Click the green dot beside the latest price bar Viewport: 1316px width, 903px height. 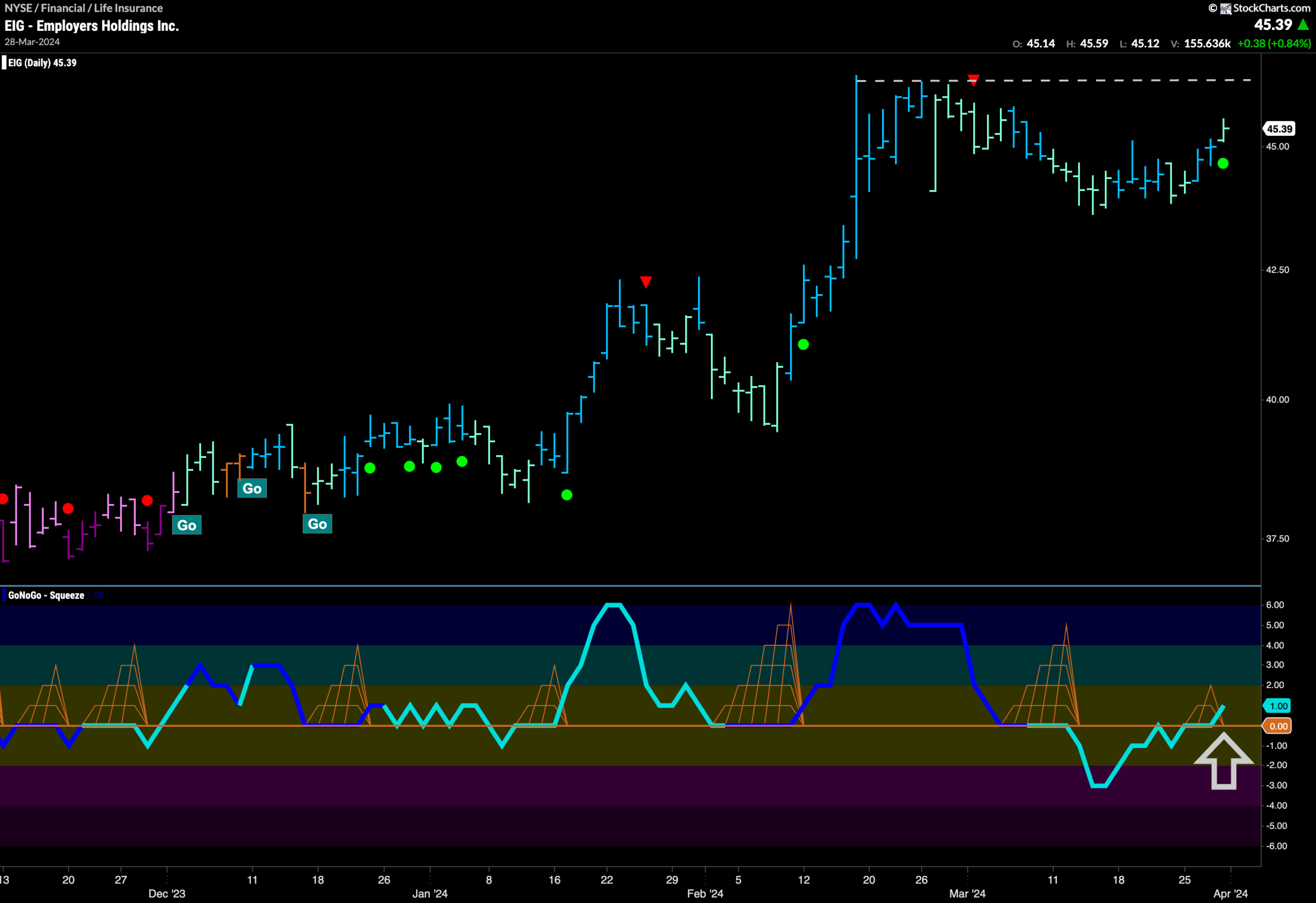(x=1223, y=164)
